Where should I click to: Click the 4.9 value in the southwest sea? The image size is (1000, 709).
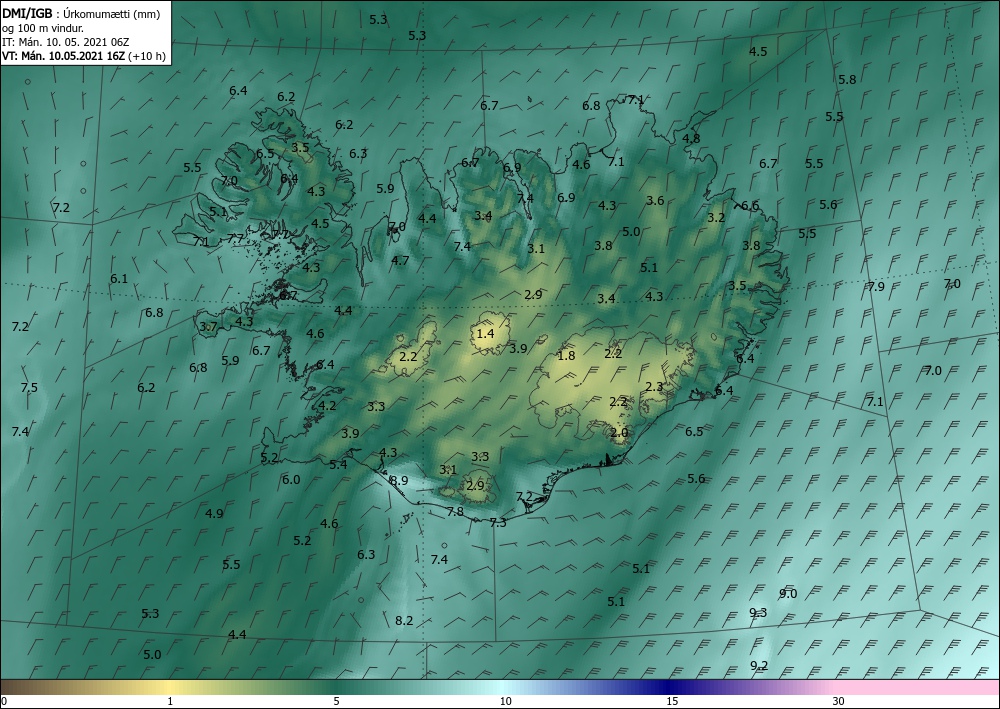tap(215, 513)
